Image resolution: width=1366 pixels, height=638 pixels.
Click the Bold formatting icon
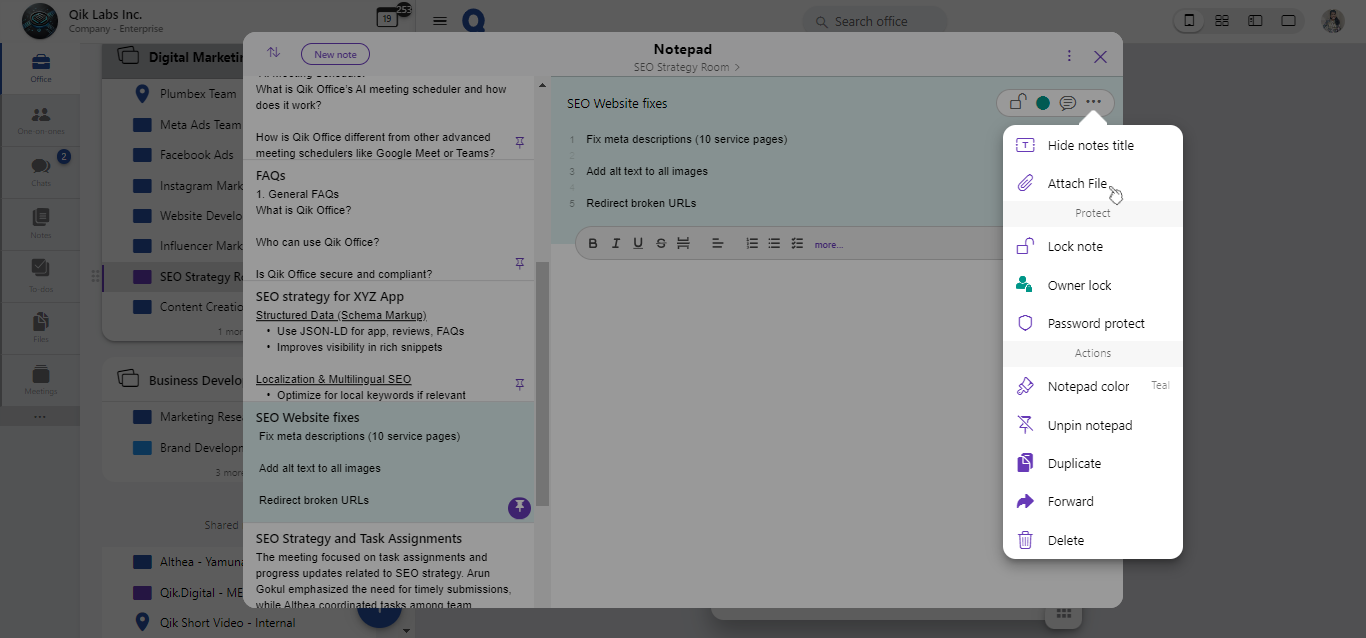593,244
